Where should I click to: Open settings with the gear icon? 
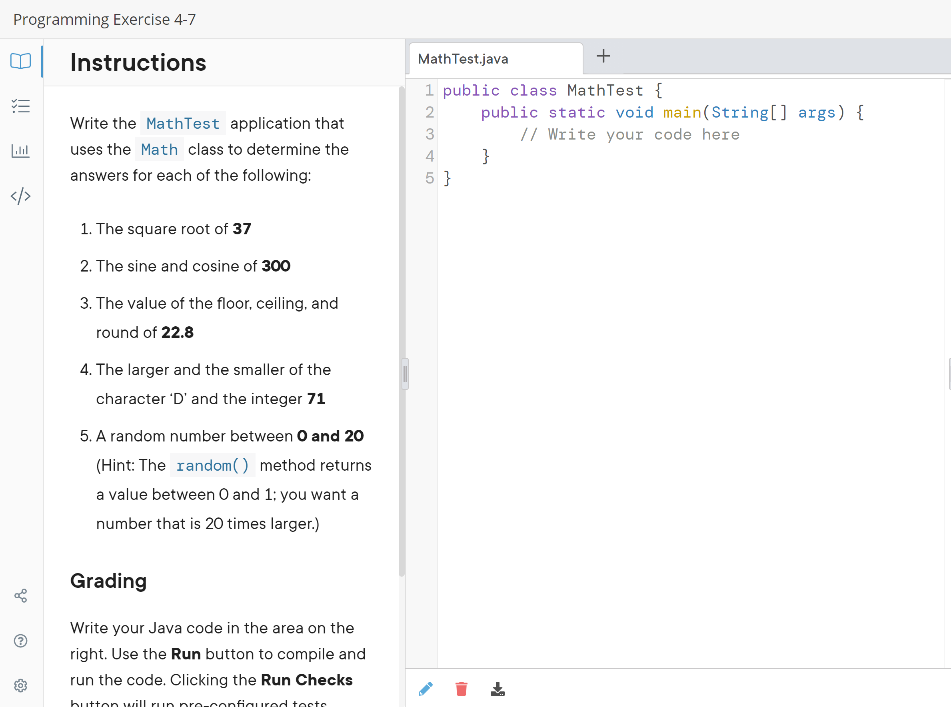[x=20, y=685]
